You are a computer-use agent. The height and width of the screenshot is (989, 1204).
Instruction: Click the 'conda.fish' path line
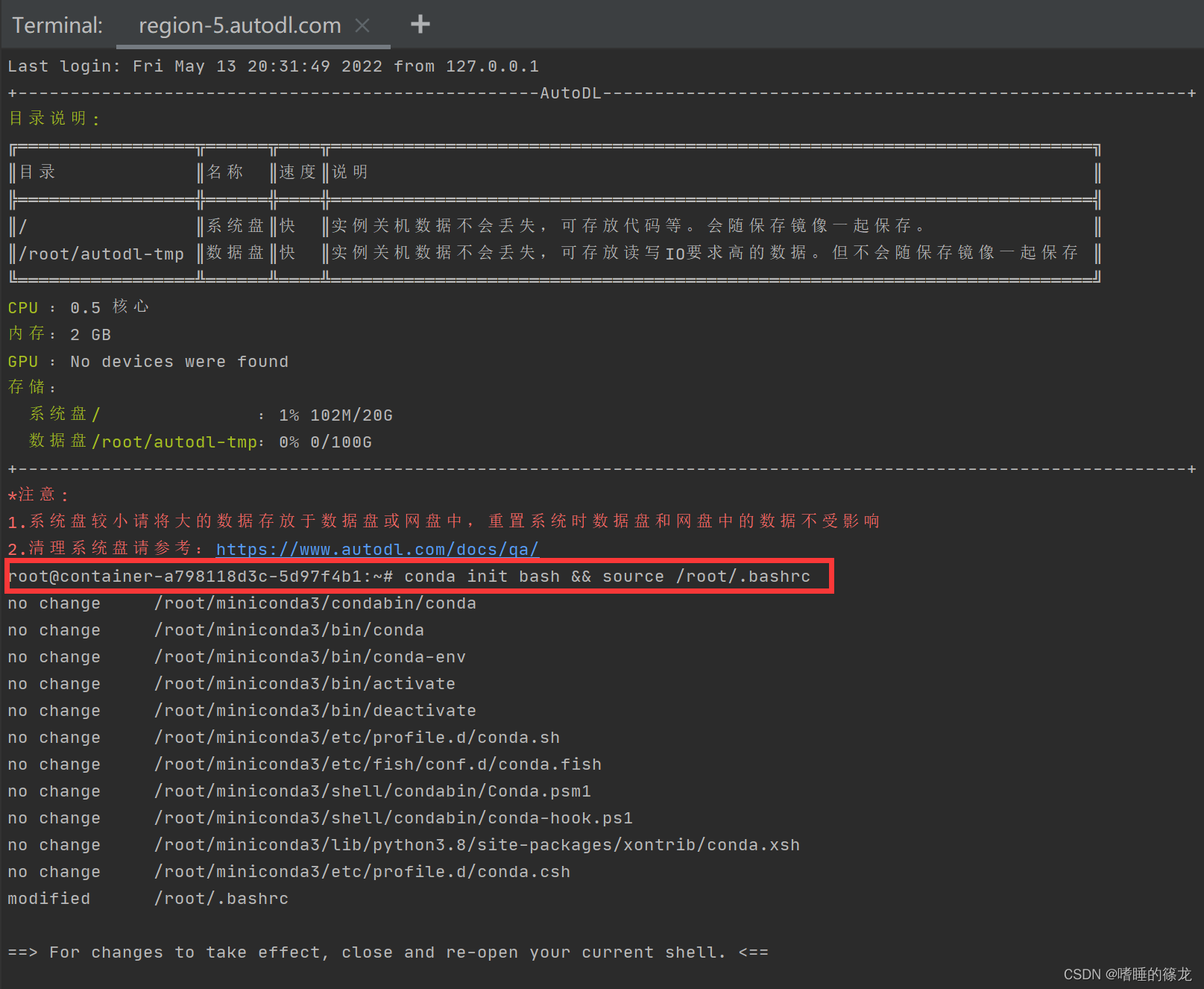(x=378, y=764)
